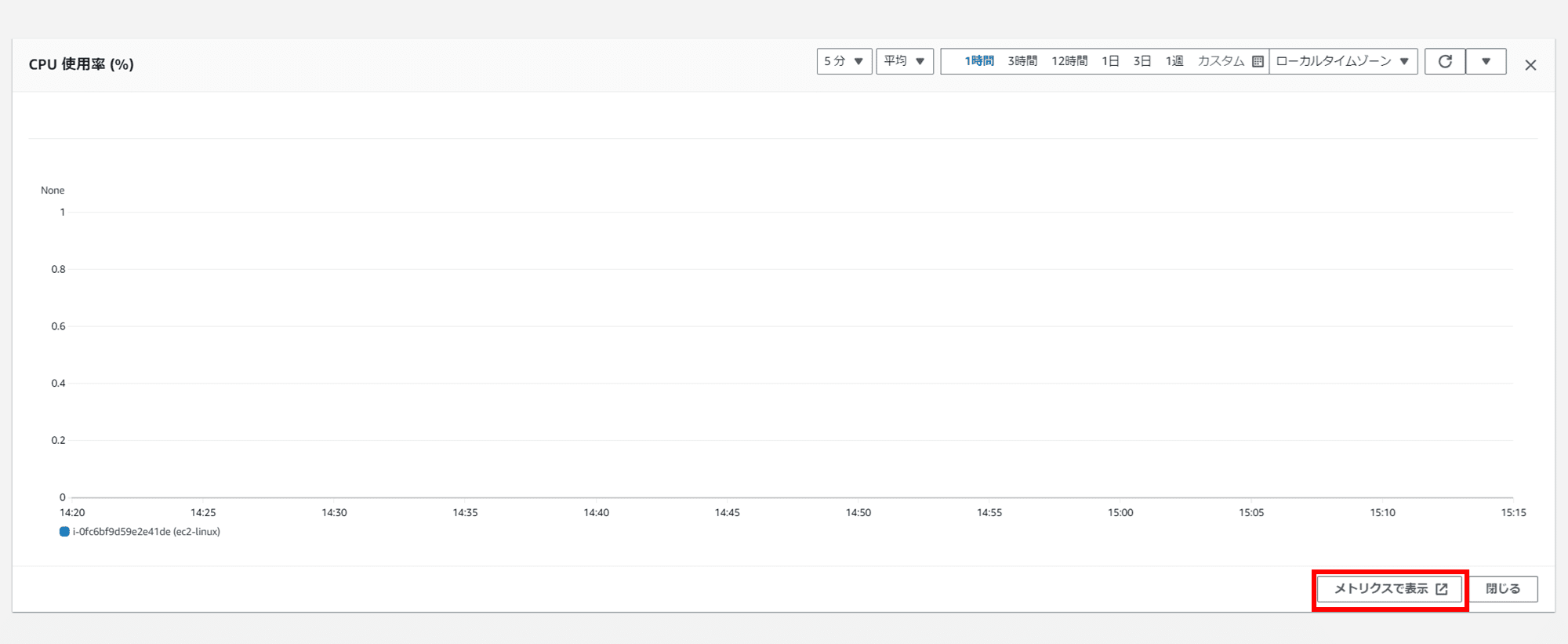The height and width of the screenshot is (644, 1568).
Task: Close the graph panel with X
Action: 1530,65
